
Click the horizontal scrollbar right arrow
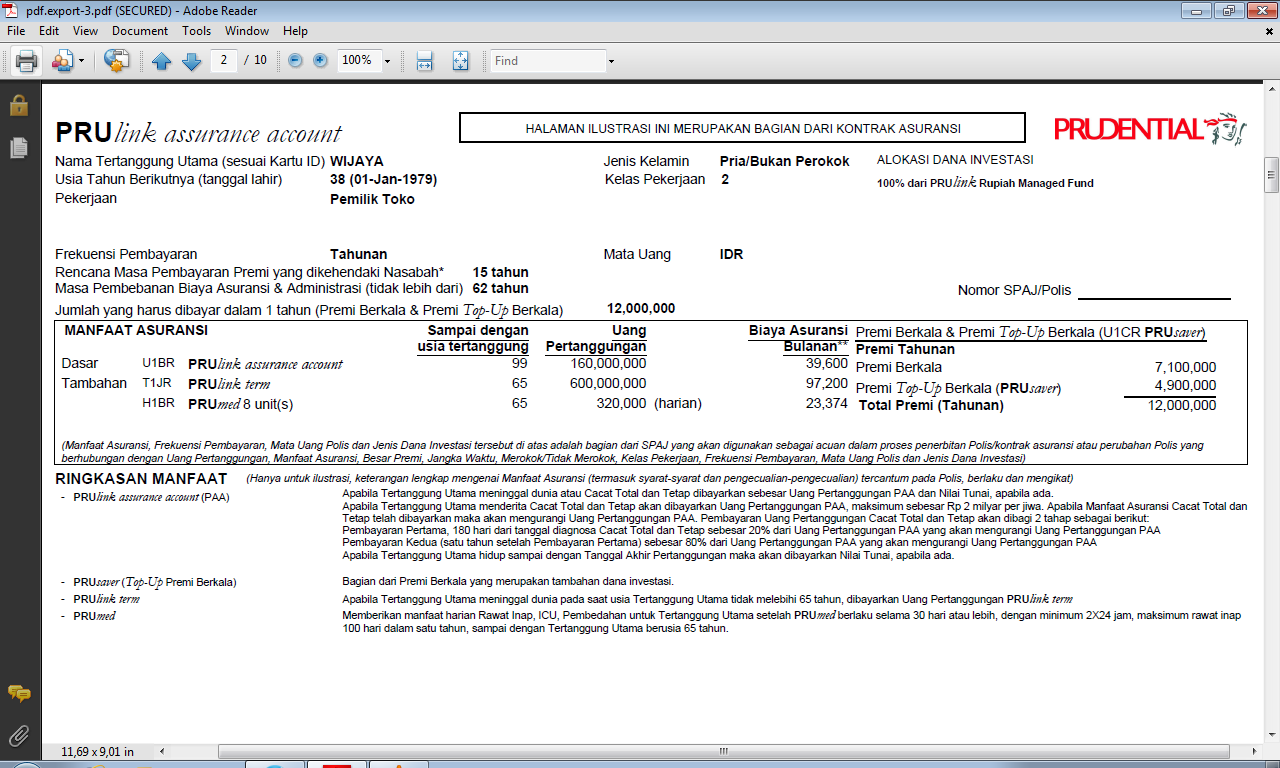point(1255,750)
